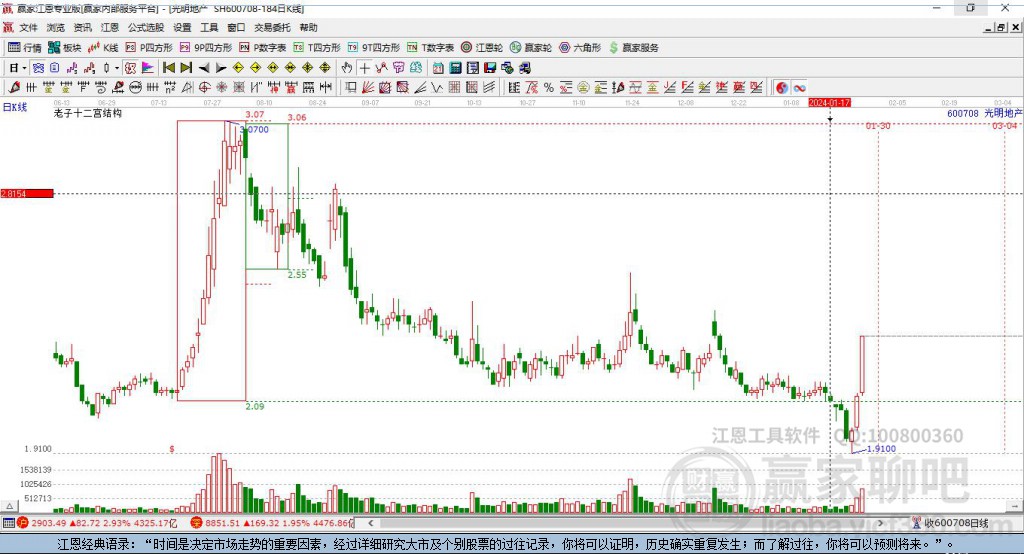1024x554 pixels.
Task: Open the T数字表 tool
Action: [430, 48]
